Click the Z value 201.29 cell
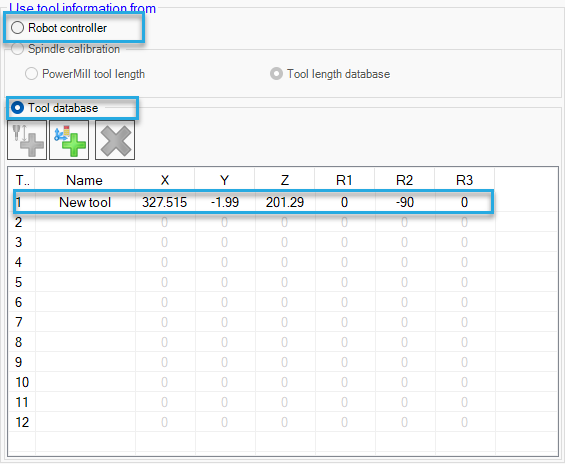This screenshot has height=464, width=565. pyautogui.click(x=285, y=202)
